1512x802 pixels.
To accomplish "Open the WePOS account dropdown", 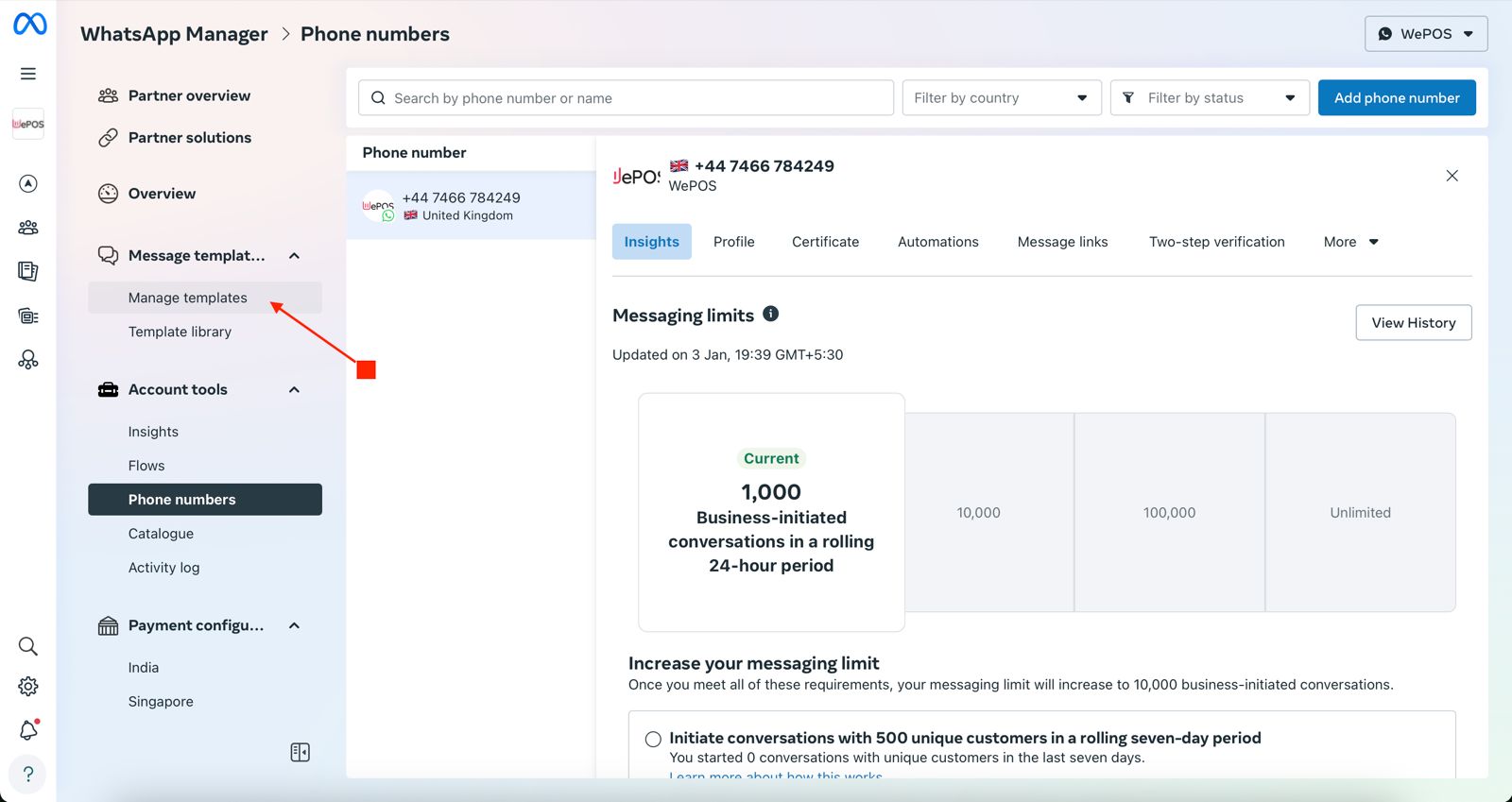I will point(1426,34).
